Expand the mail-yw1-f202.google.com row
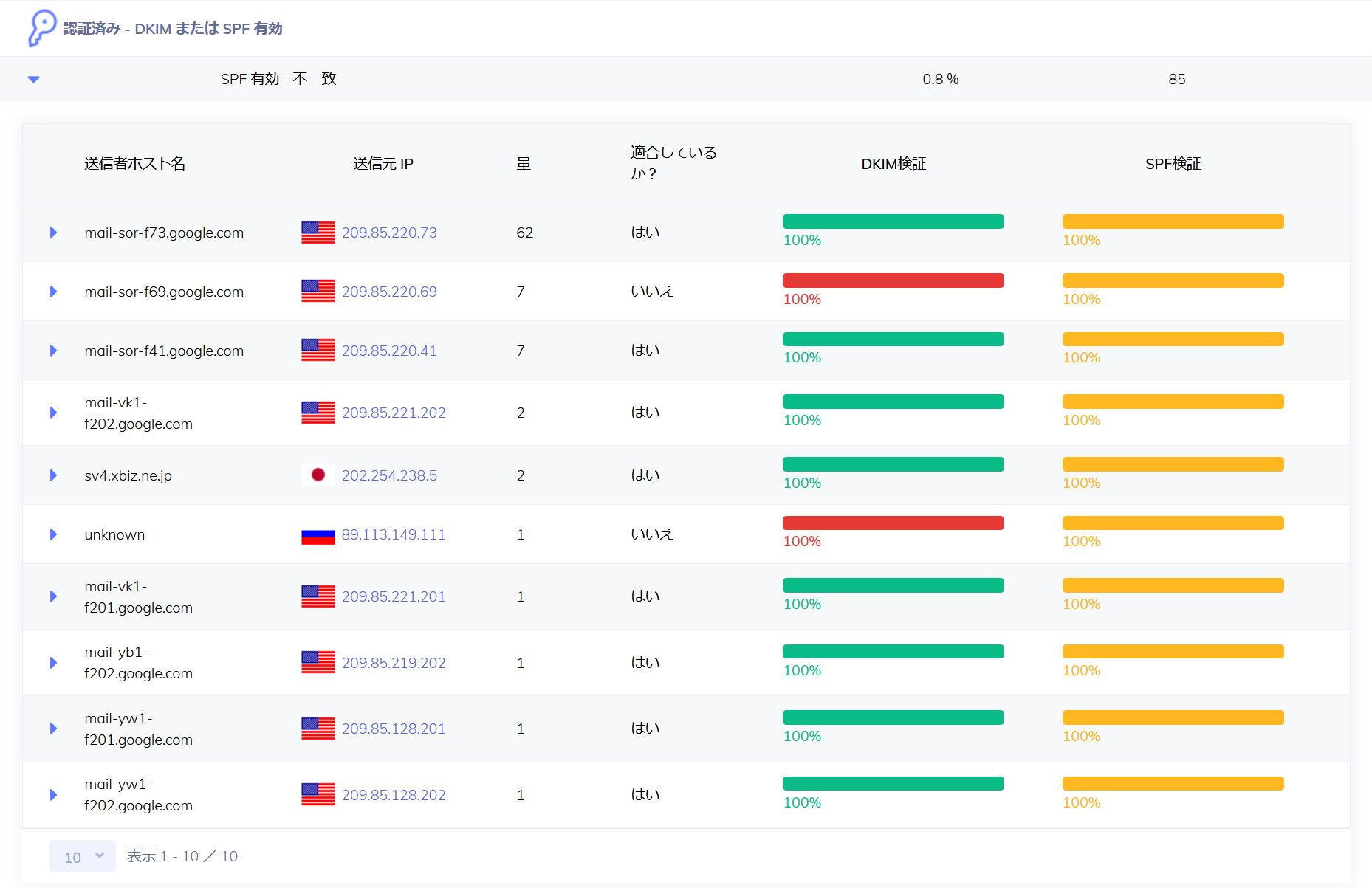Screen dimensions: 1372x888 [53, 795]
